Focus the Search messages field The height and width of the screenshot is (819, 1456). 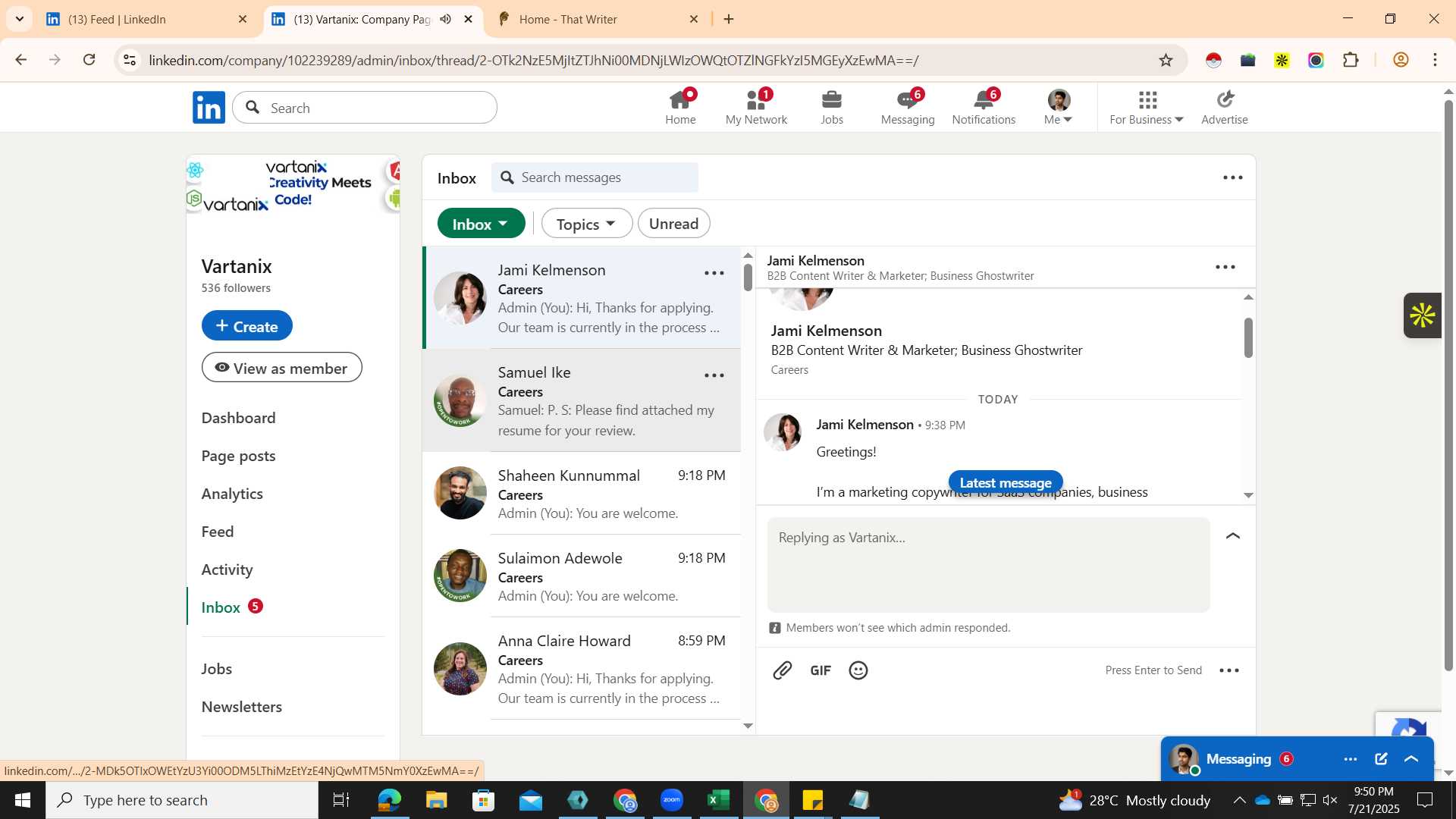[595, 177]
